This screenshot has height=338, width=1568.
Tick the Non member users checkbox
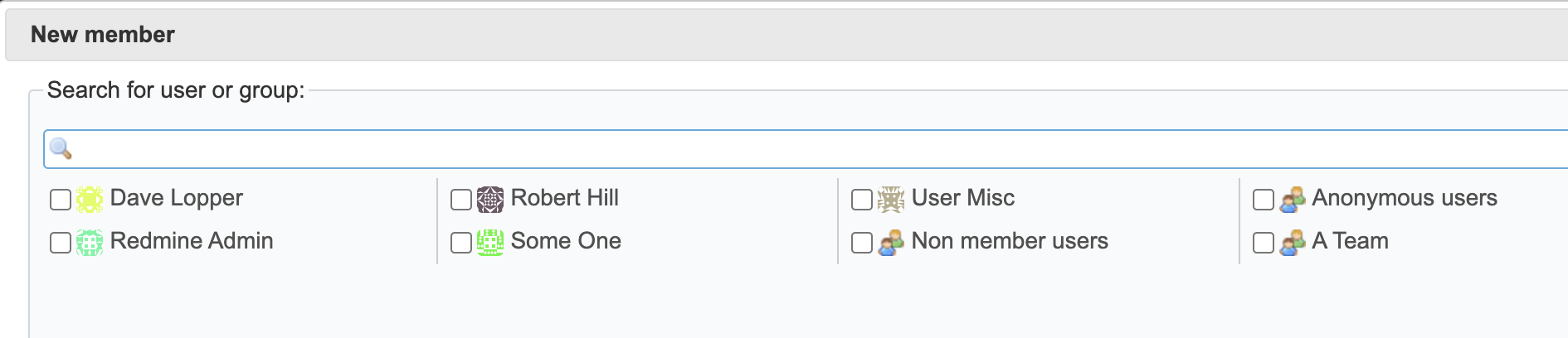pyautogui.click(x=862, y=243)
